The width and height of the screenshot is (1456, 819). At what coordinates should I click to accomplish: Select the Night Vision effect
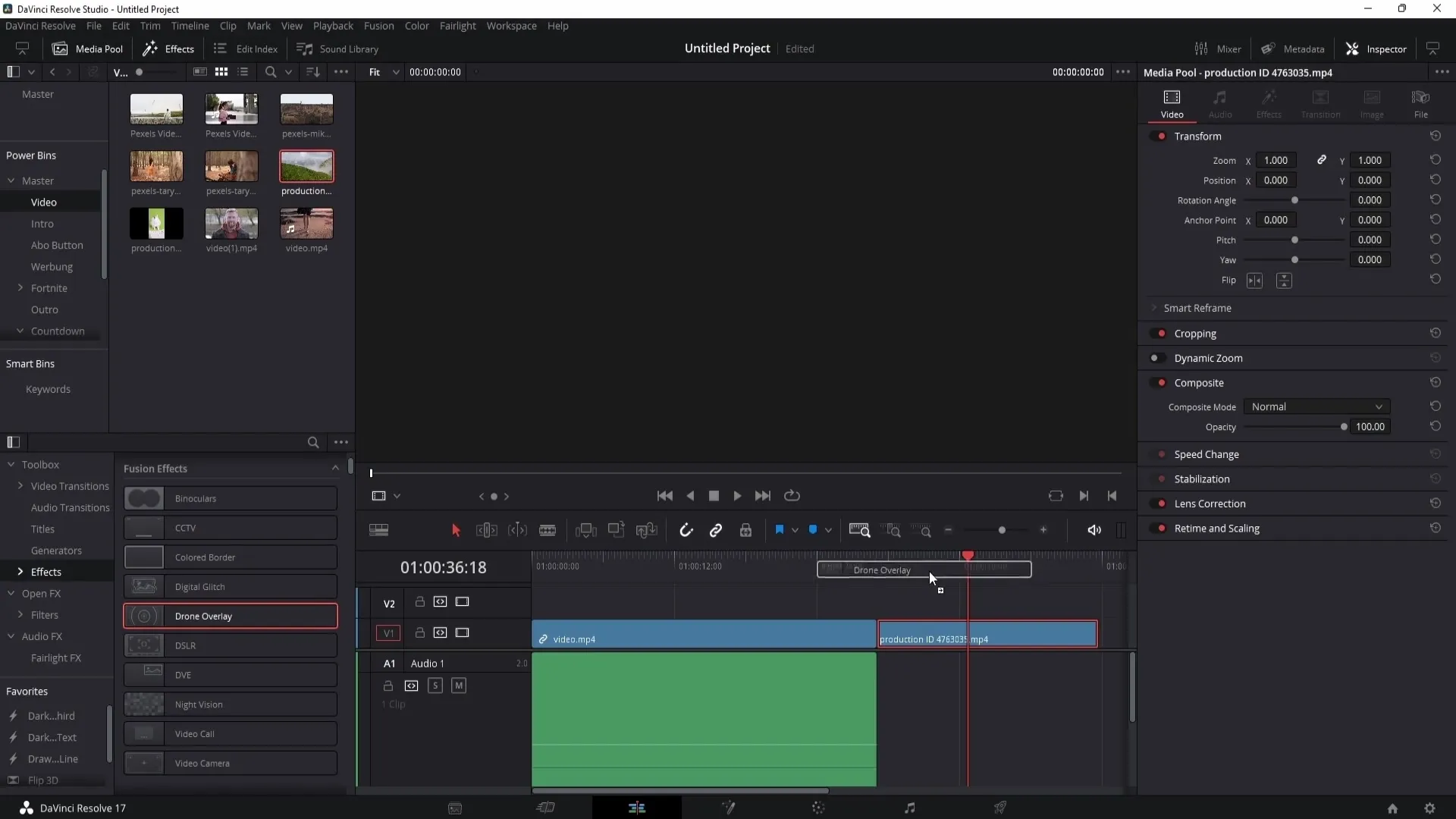click(x=231, y=704)
